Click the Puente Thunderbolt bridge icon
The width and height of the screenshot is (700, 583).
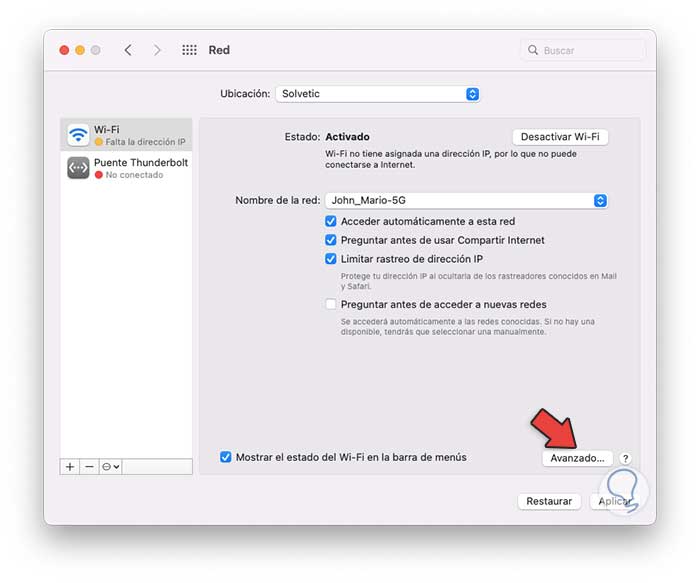78,168
